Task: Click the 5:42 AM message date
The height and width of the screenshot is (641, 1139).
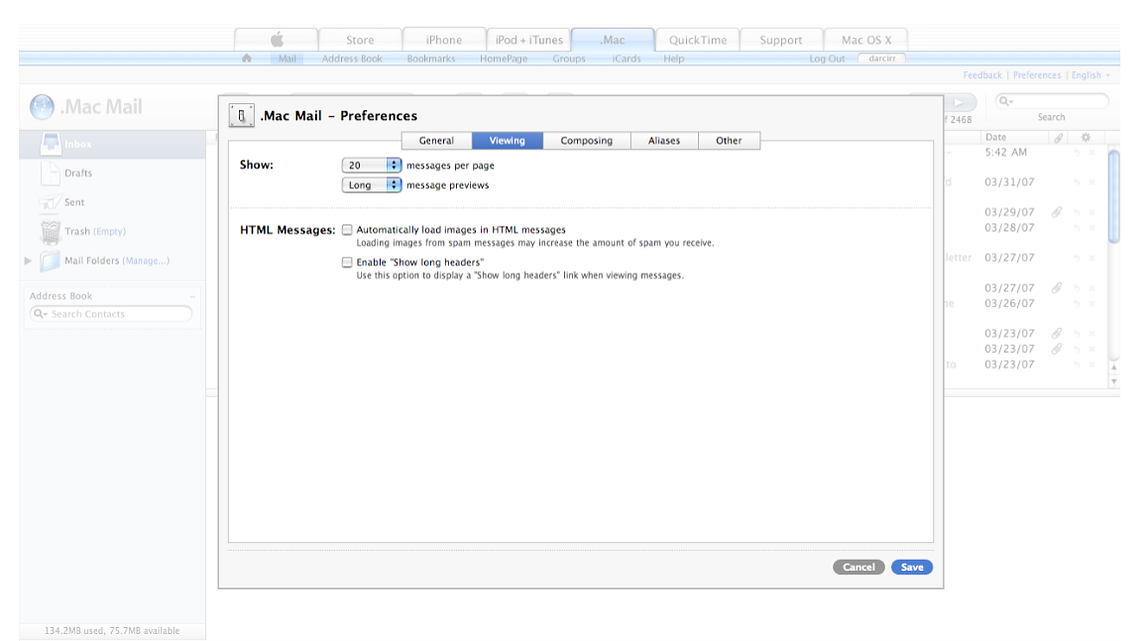Action: click(x=1005, y=152)
